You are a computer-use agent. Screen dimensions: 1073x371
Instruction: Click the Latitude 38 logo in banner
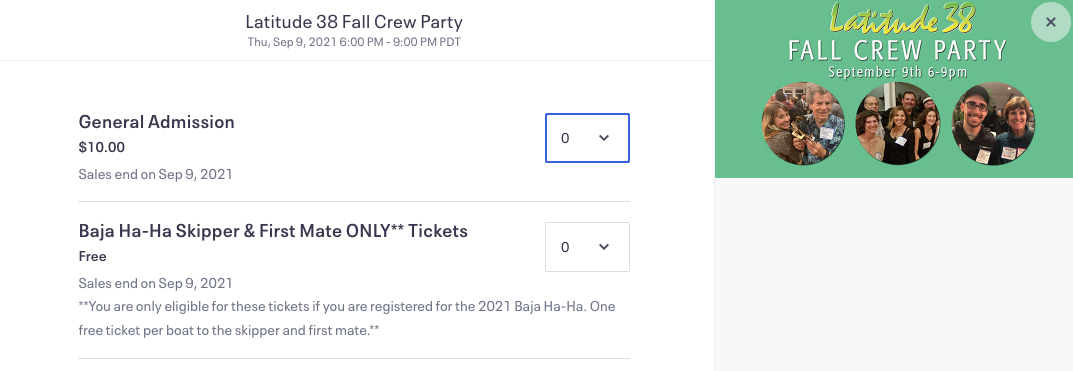901,18
